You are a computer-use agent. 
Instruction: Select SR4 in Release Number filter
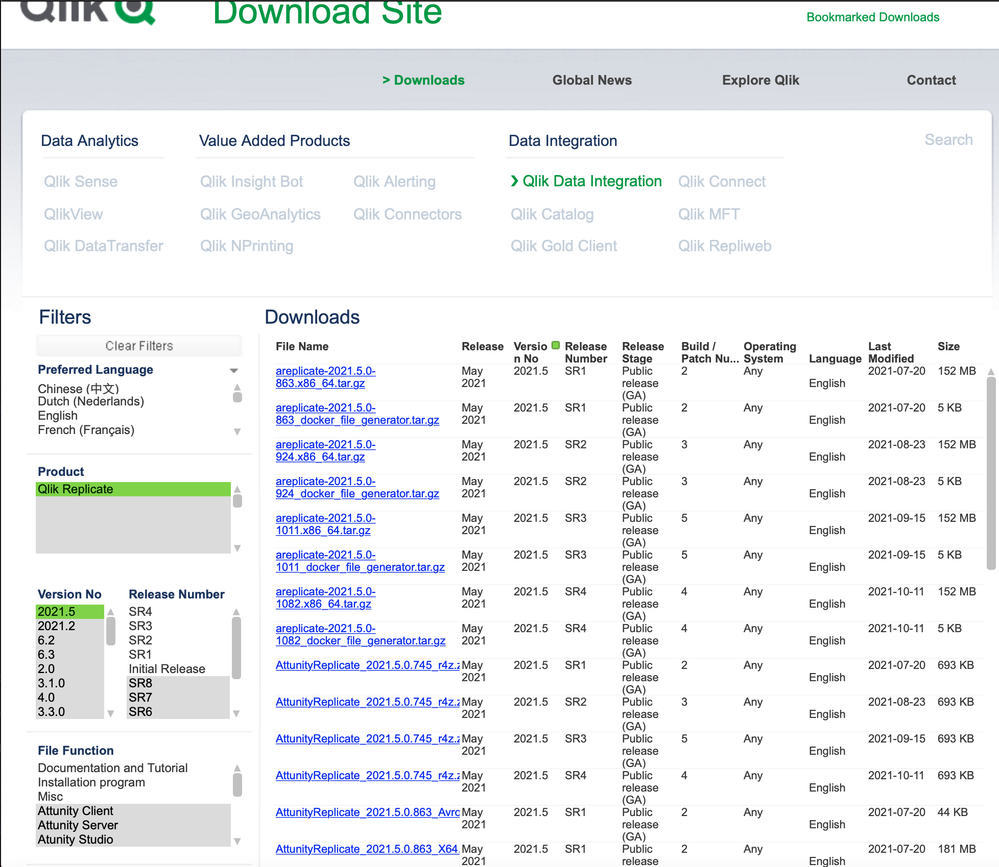[140, 612]
